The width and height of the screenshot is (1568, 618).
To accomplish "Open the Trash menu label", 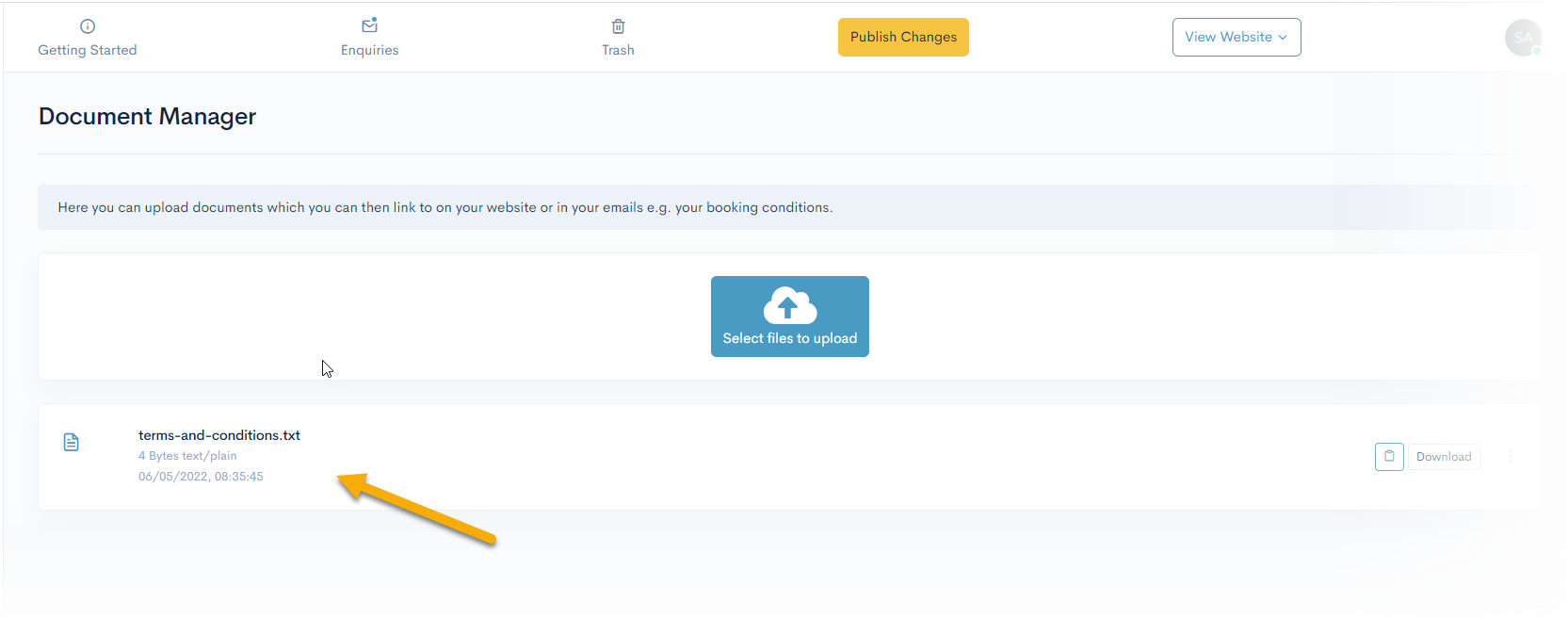I will [x=618, y=50].
